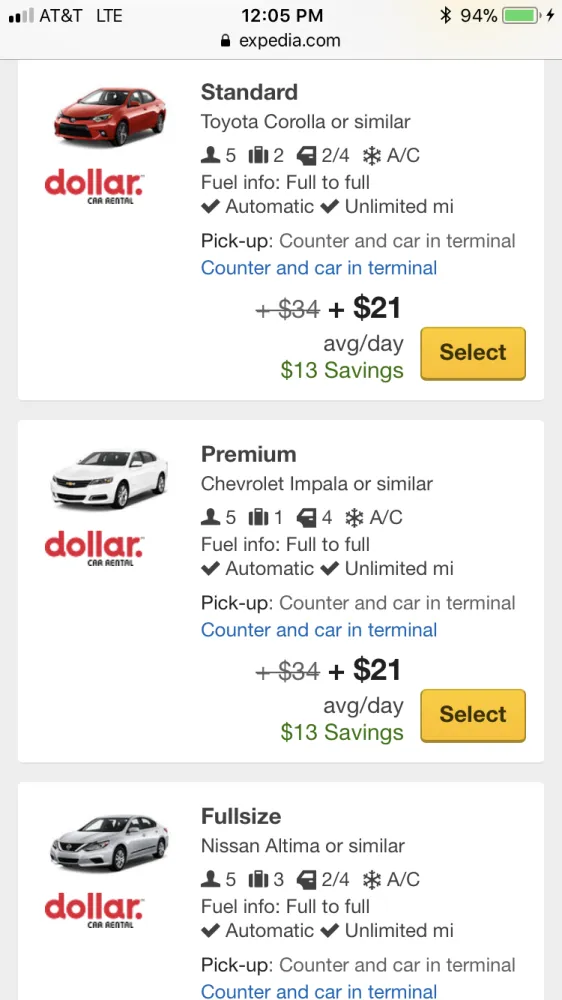The width and height of the screenshot is (562, 1000).
Task: Tap the lock icon beside expedia.com
Action: tap(225, 41)
